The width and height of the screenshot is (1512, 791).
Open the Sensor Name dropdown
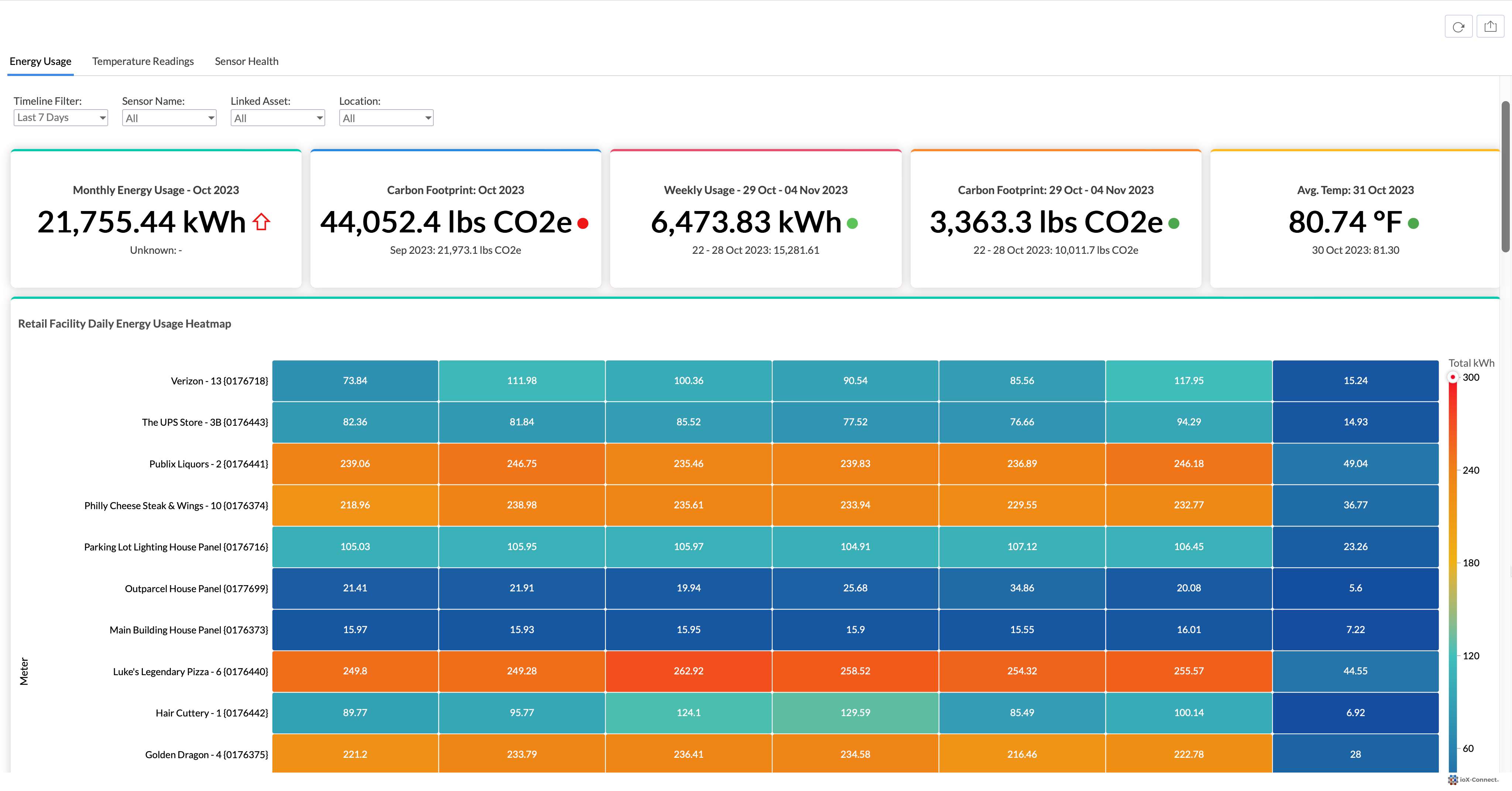coord(169,118)
